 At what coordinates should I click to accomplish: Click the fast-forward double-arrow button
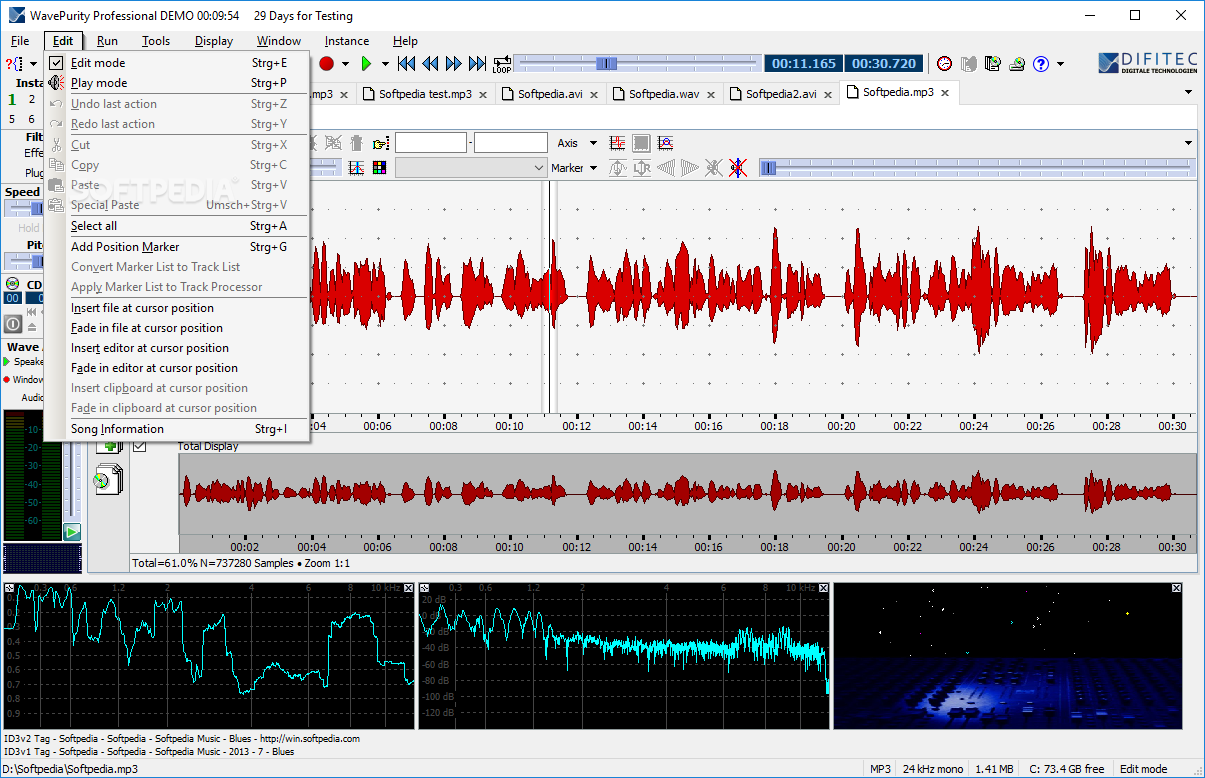pos(453,64)
